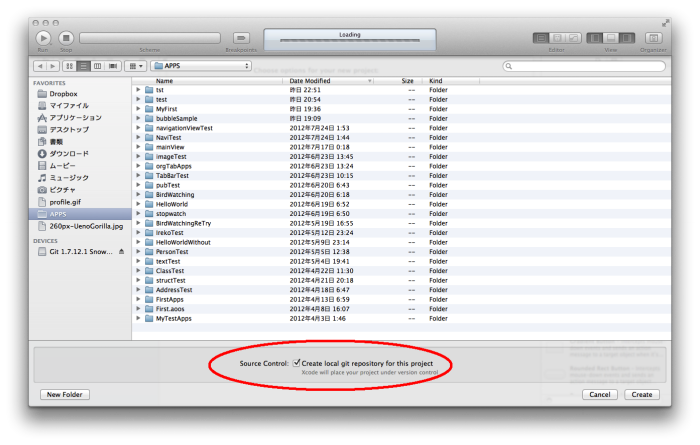The height and width of the screenshot is (445, 700).
Task: Select the PersonTest folder row
Action: 401,252
